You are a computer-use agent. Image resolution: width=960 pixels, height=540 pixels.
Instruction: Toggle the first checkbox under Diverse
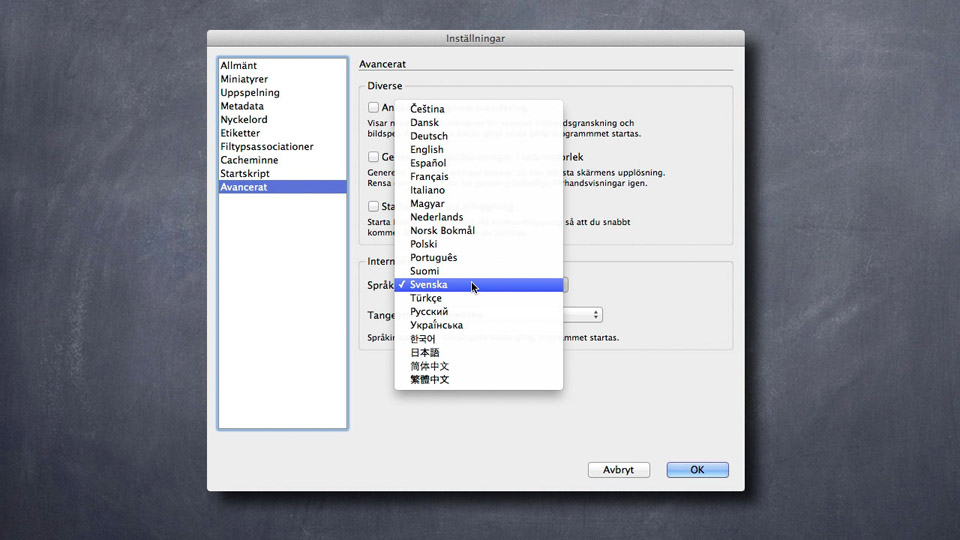373,108
